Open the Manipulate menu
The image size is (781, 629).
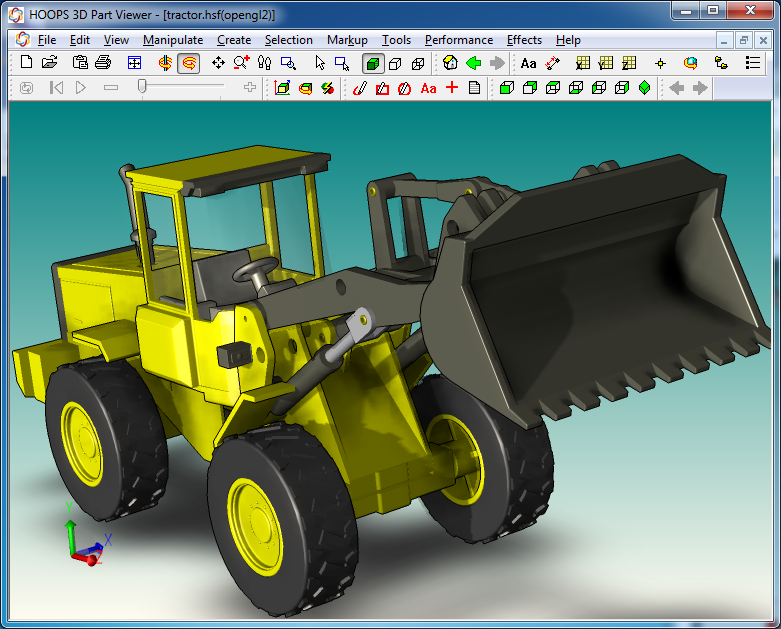172,40
